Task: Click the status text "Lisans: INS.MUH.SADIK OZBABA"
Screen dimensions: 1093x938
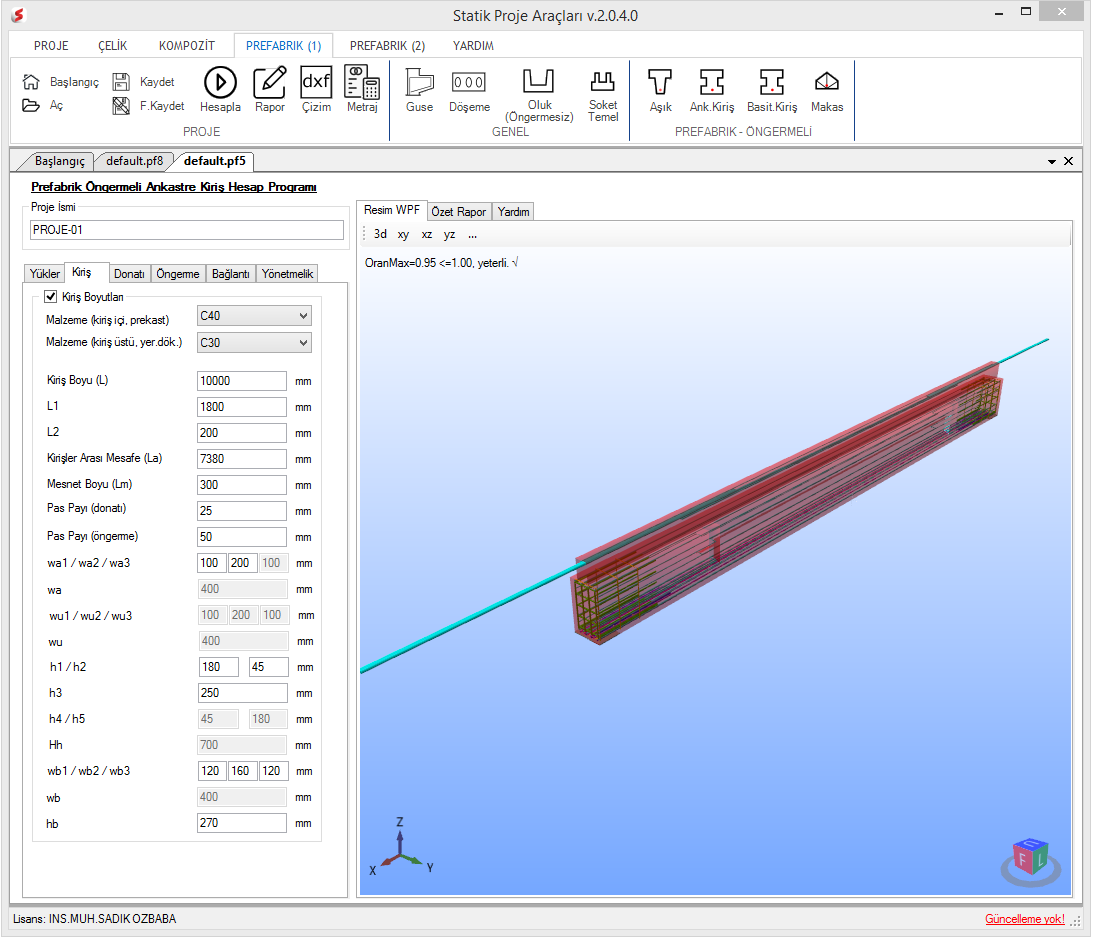Action: click(95, 919)
